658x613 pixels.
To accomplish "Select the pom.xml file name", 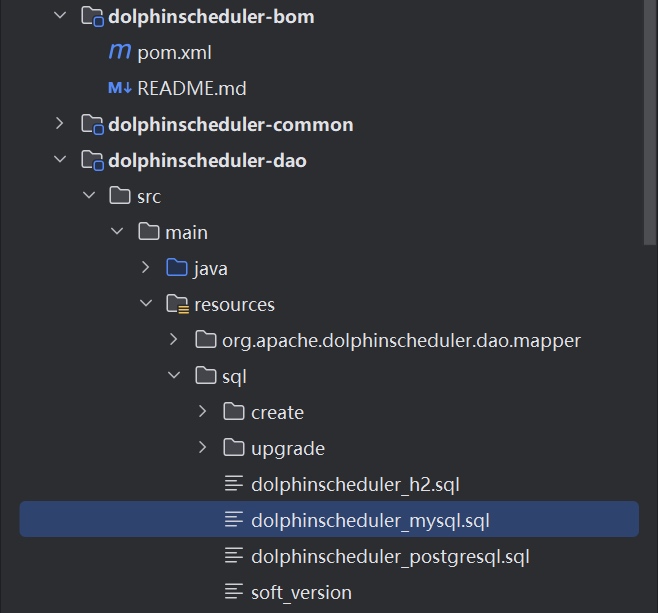I will coord(174,52).
